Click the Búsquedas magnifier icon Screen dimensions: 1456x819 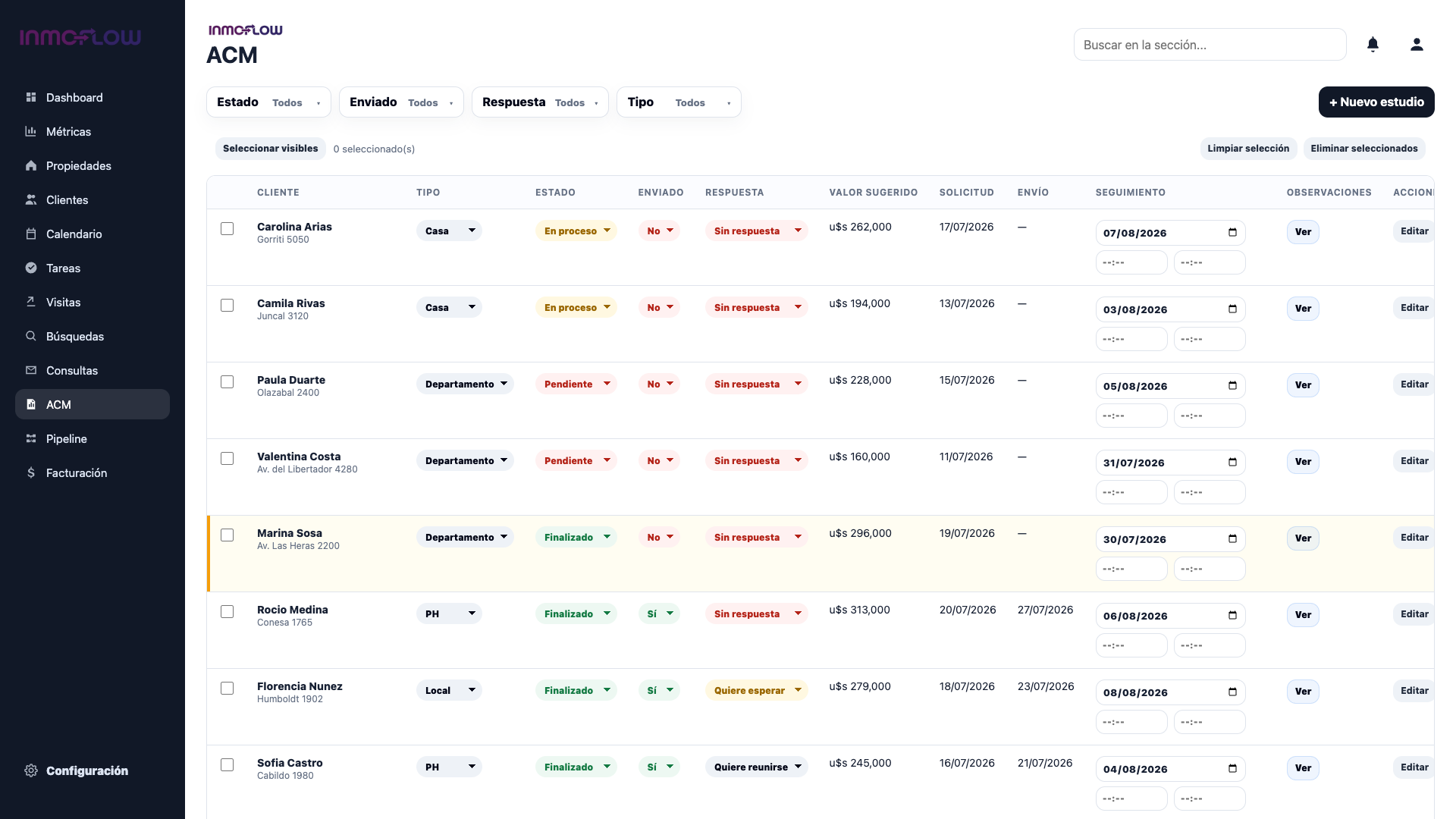click(x=31, y=336)
